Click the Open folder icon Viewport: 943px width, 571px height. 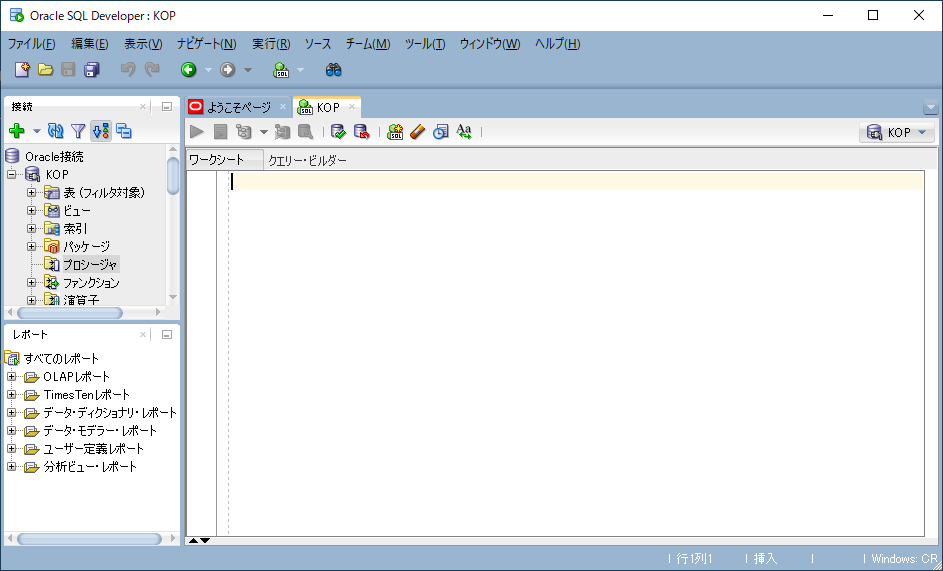[46, 70]
